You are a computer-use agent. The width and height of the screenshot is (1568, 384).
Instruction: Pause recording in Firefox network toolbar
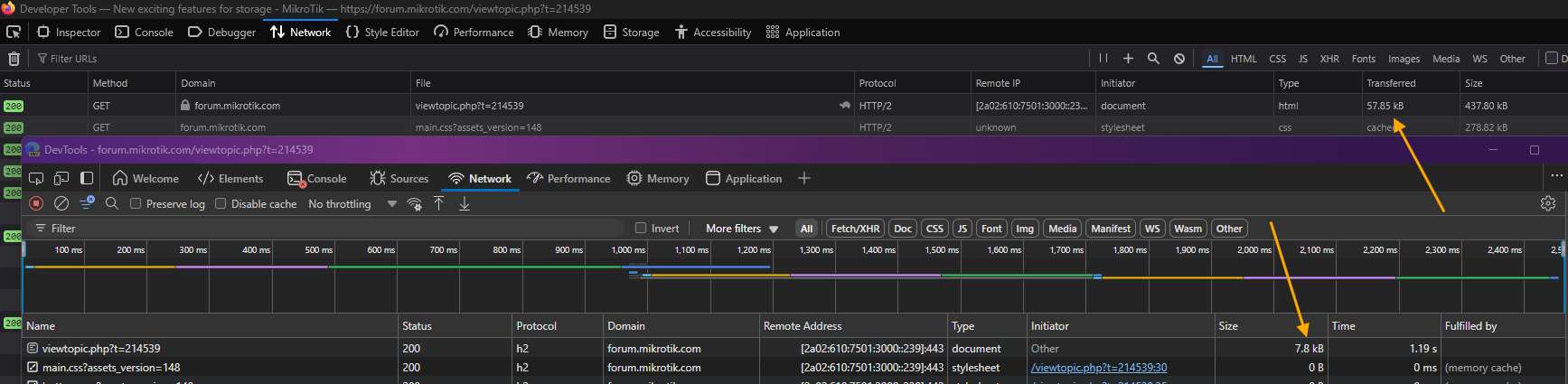click(1103, 59)
